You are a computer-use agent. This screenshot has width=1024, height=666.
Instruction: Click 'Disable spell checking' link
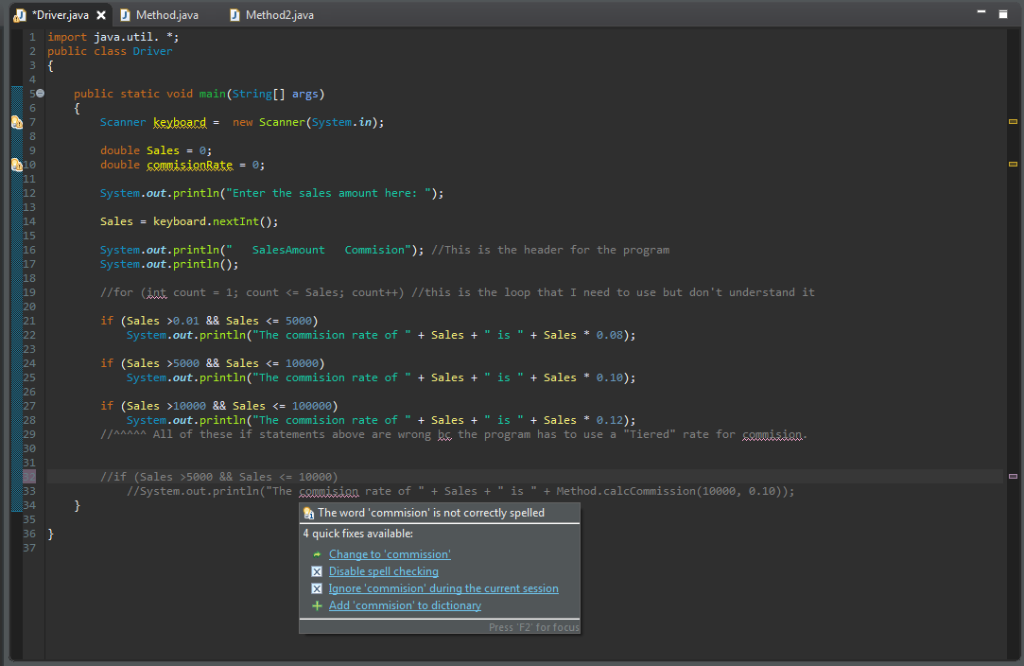pyautogui.click(x=383, y=572)
